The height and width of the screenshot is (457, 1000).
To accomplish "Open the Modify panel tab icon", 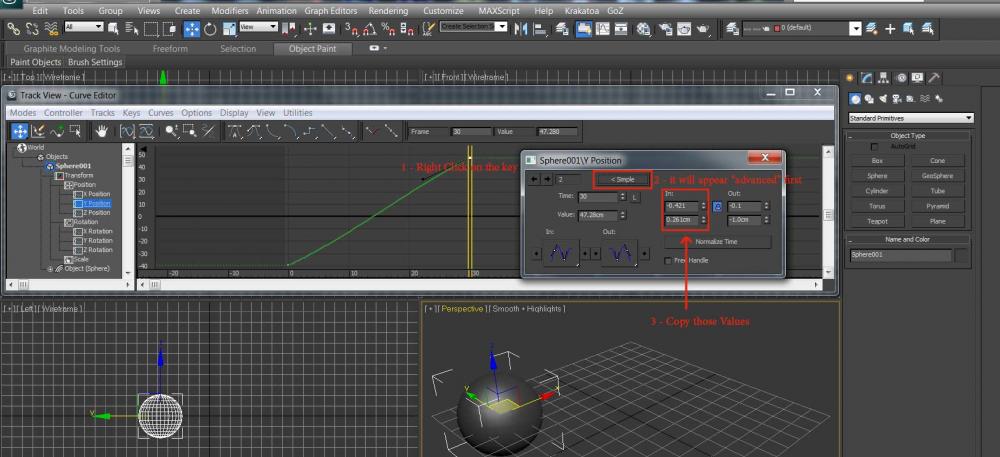I will coord(868,78).
